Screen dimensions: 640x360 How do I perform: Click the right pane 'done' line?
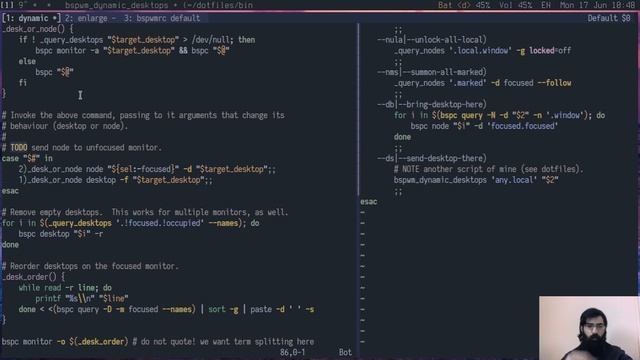(x=402, y=137)
